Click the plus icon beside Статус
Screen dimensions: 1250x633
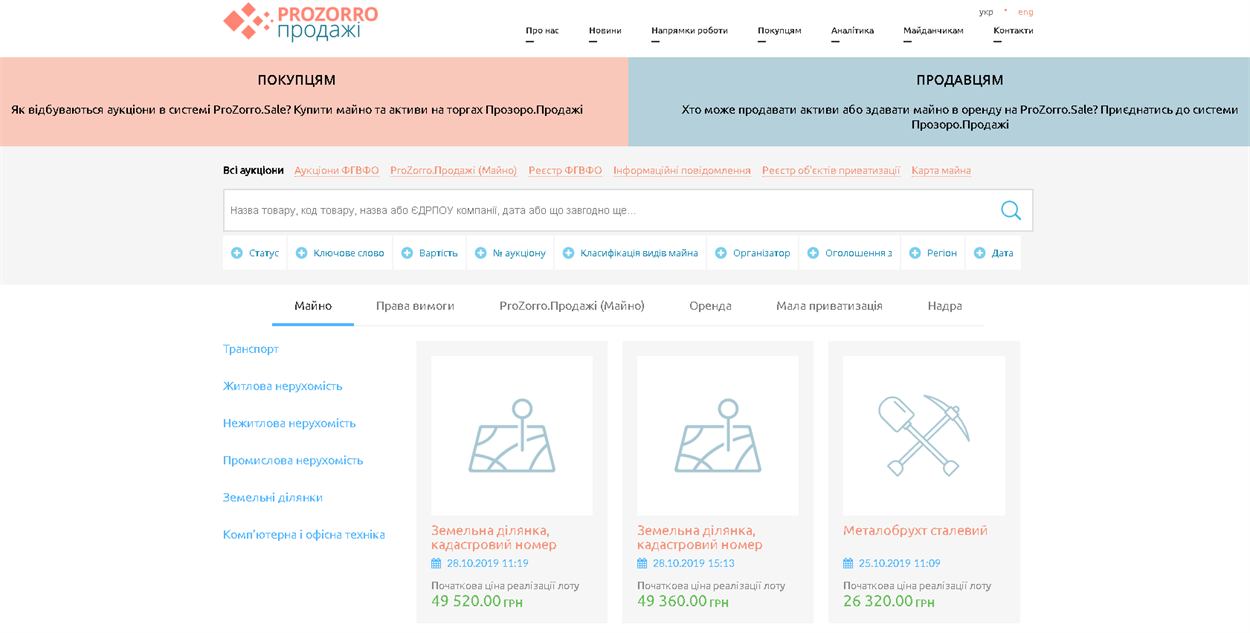point(237,253)
